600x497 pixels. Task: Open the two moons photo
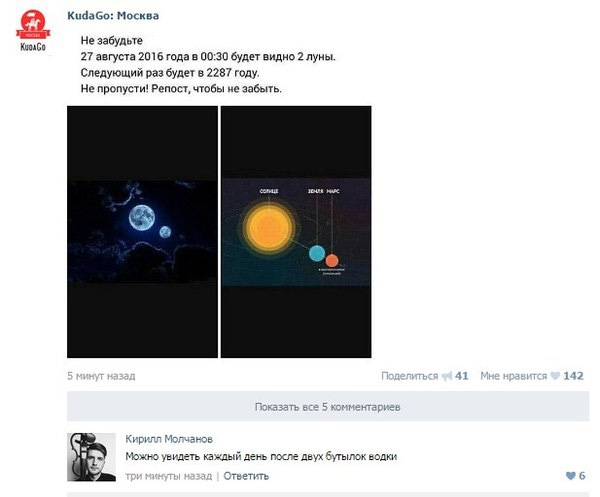142,232
